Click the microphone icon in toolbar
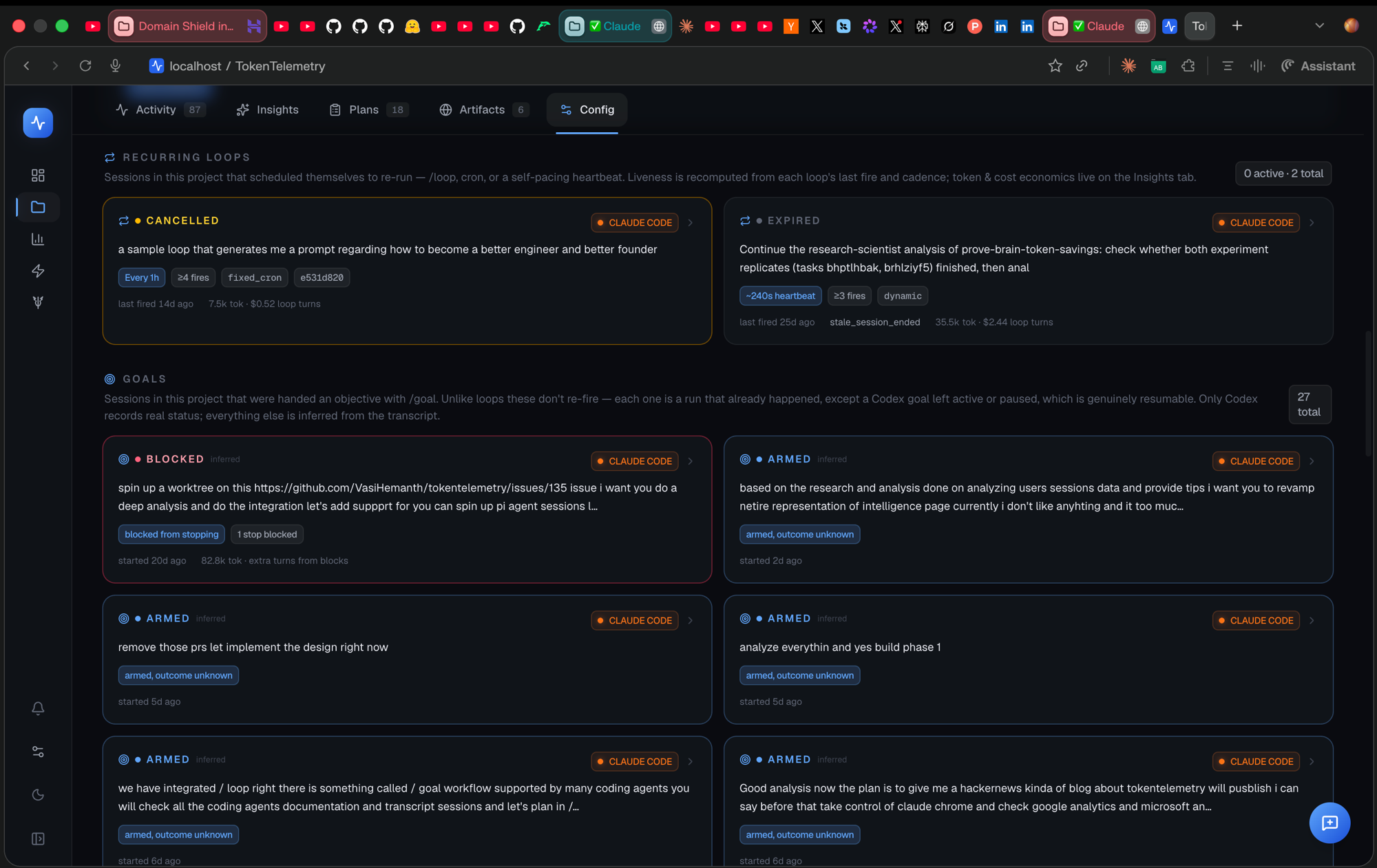1377x868 pixels. click(x=116, y=66)
